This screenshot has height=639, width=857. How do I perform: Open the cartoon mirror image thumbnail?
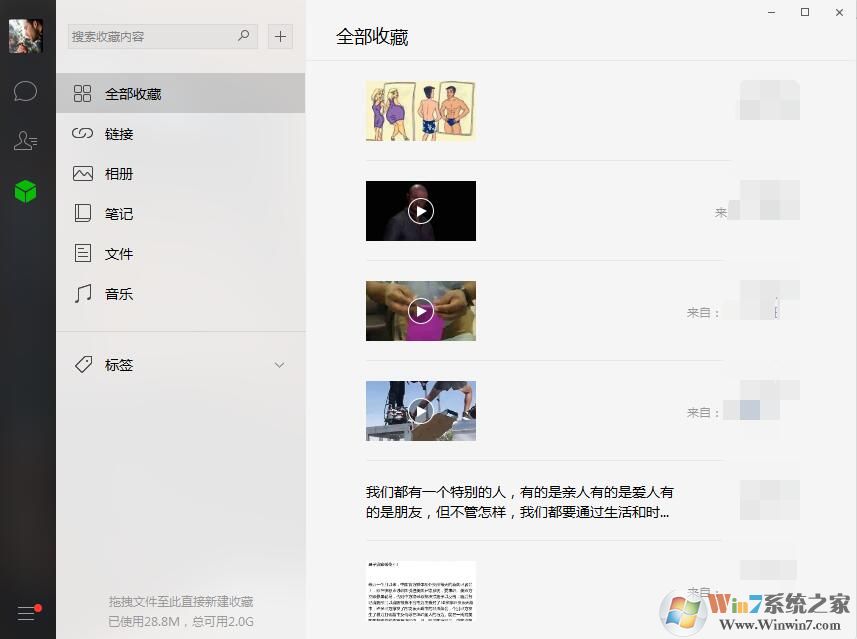point(420,111)
